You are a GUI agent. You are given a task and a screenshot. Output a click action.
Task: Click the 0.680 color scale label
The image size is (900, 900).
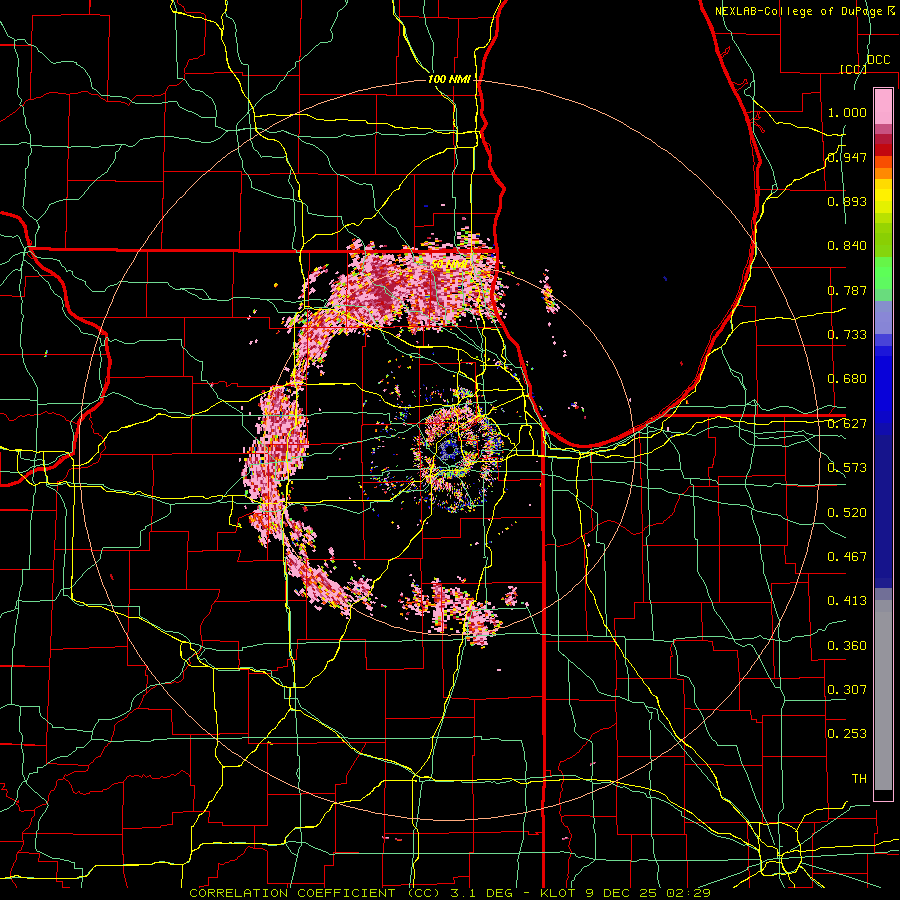847,379
